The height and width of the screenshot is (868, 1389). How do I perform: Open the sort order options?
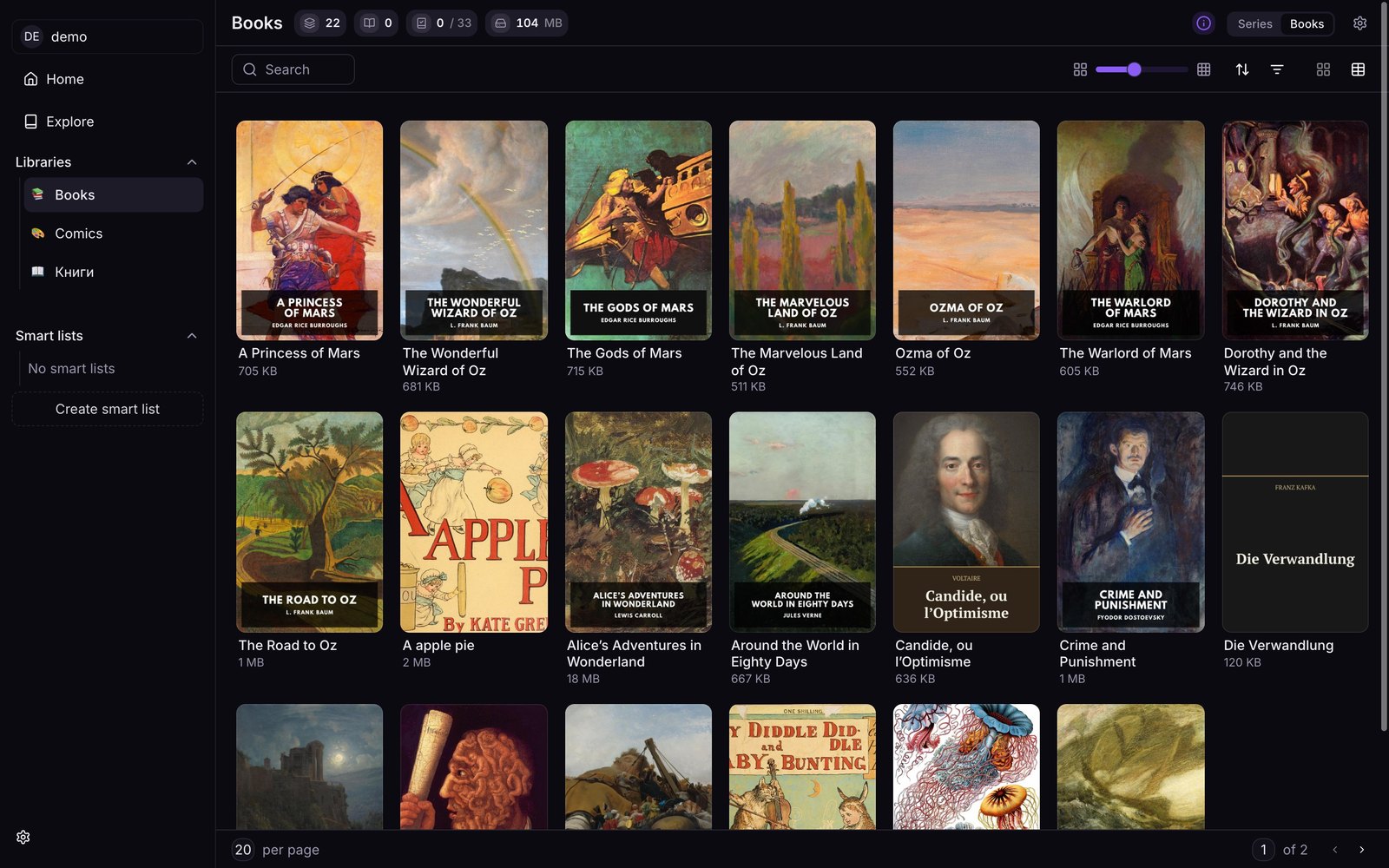tap(1242, 69)
